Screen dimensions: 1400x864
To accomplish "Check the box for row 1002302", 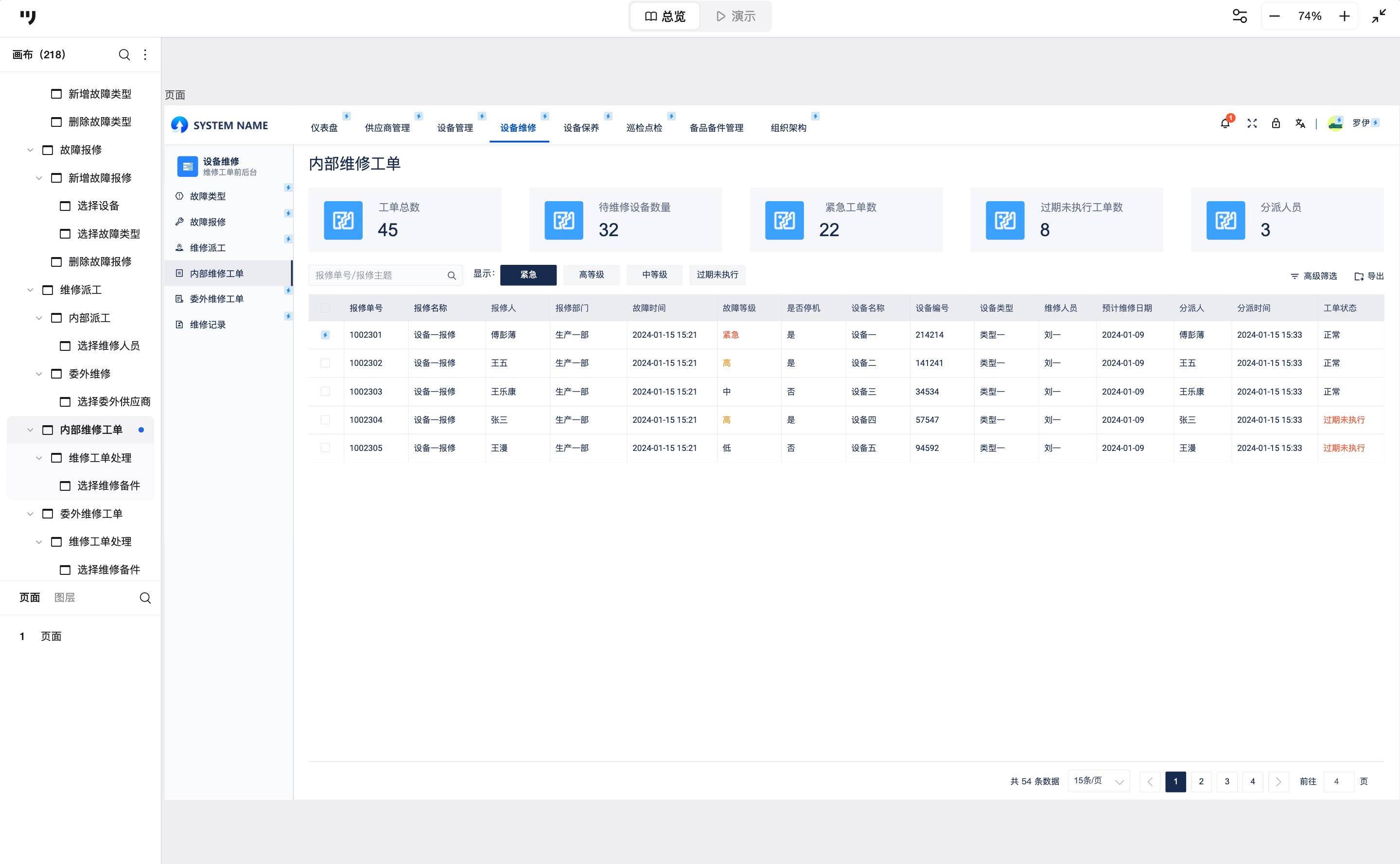I will pos(325,363).
